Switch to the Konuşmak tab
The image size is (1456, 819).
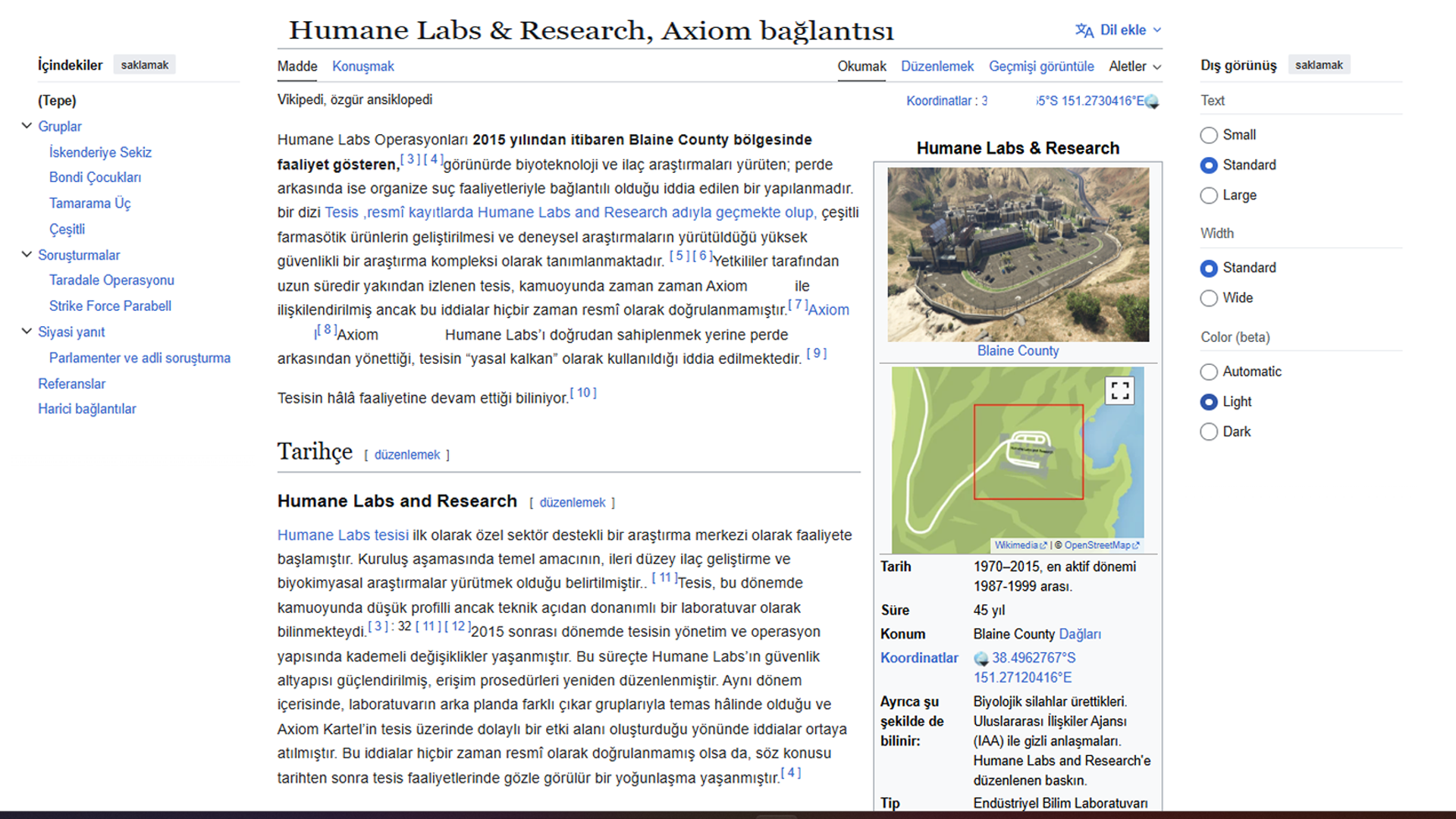click(x=363, y=67)
